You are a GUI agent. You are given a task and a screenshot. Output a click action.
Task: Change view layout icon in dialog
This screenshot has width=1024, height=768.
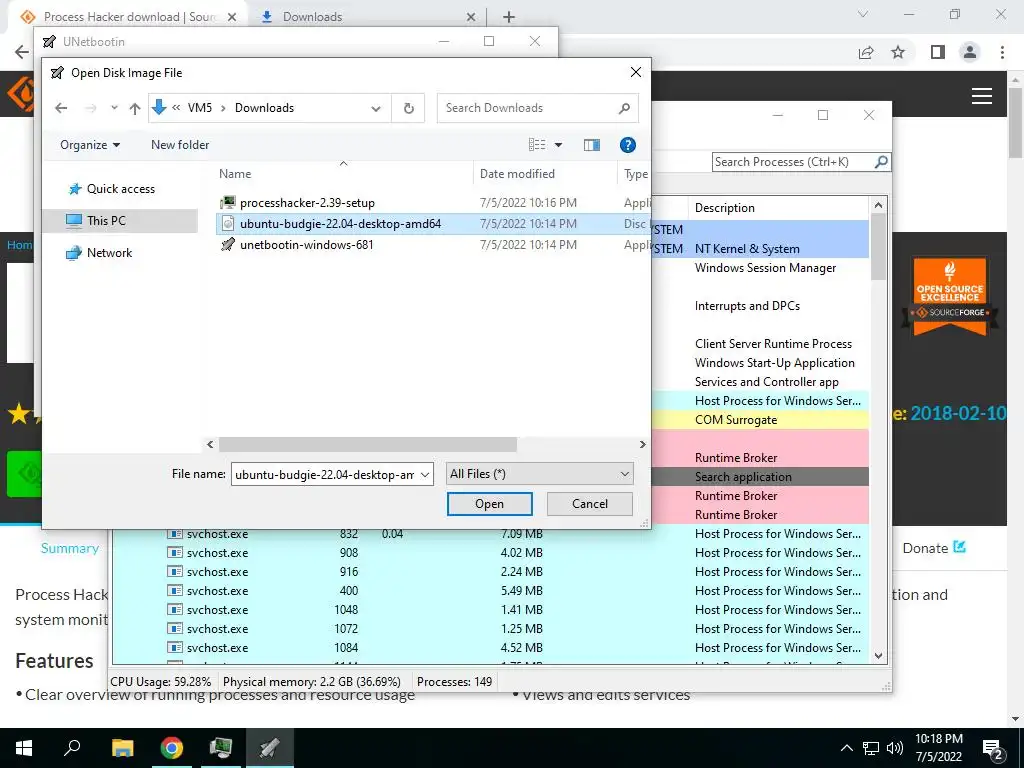pyautogui.click(x=537, y=145)
